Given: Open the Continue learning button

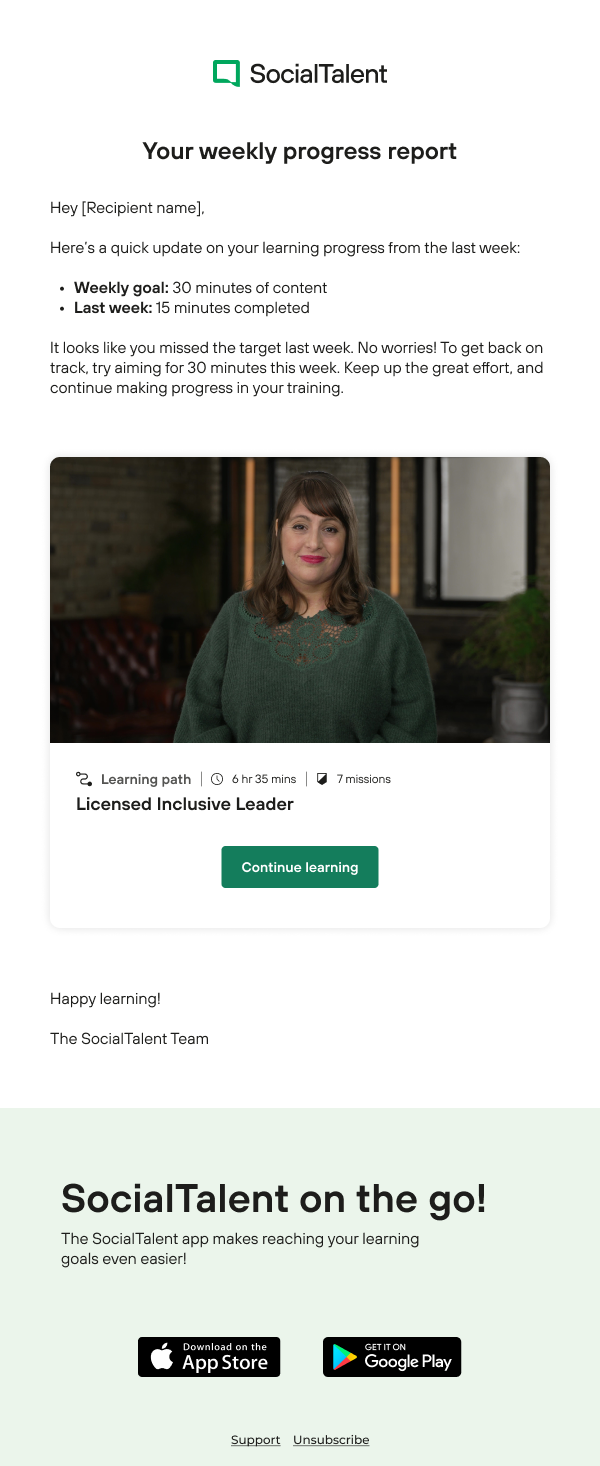Looking at the screenshot, I should pos(300,867).
